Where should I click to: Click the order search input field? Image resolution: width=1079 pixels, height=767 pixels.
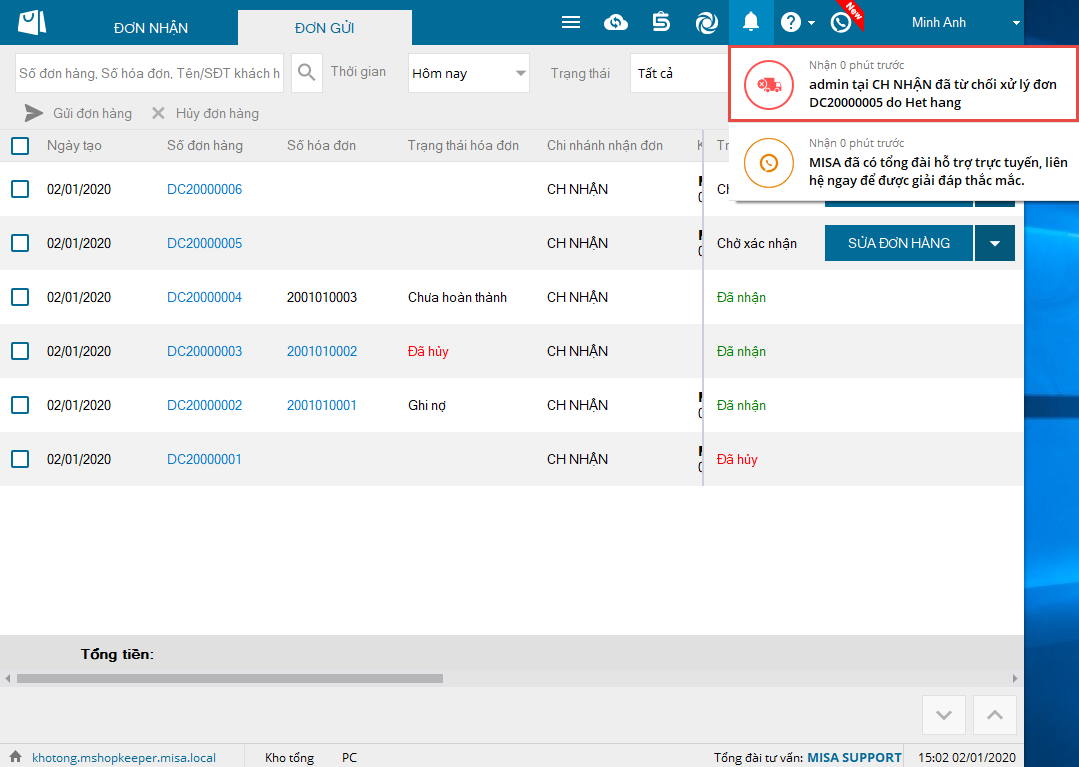[150, 73]
